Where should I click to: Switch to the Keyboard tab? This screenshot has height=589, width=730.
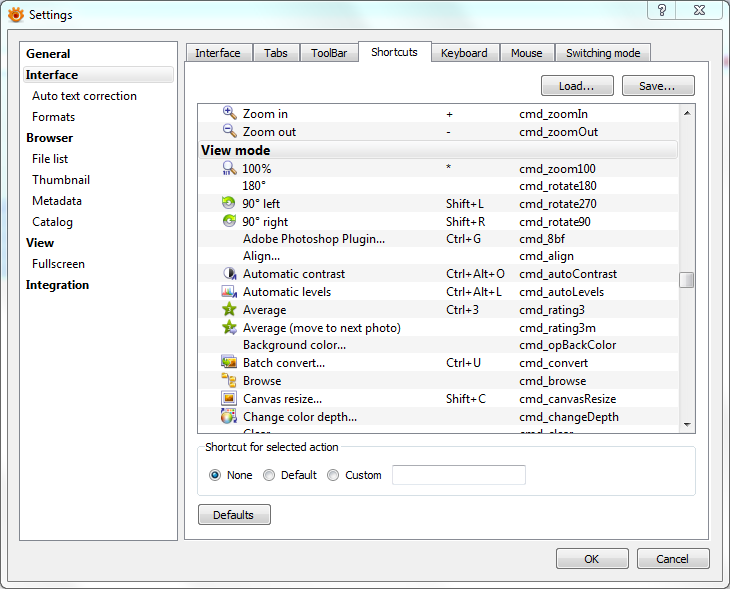(x=464, y=53)
